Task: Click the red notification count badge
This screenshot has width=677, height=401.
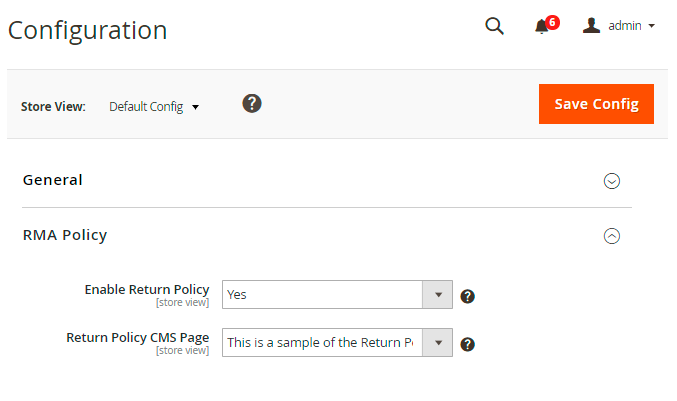Action: [x=552, y=21]
